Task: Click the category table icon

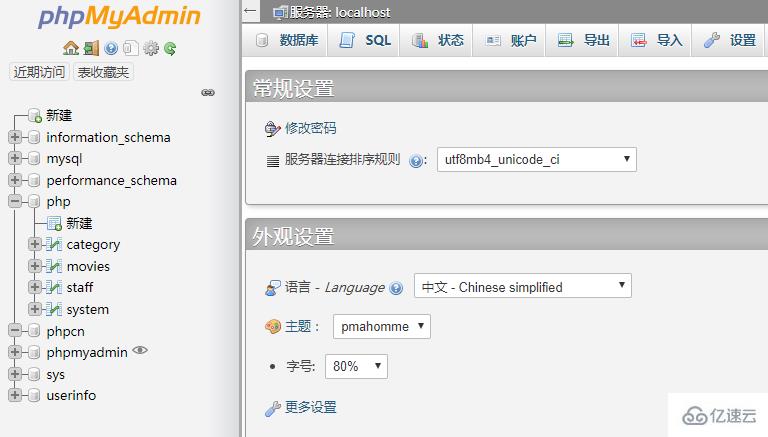Action: pyautogui.click(x=54, y=244)
